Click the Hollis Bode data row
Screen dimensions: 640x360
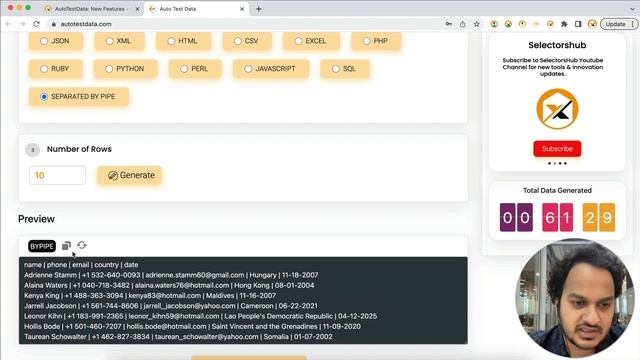click(x=192, y=327)
